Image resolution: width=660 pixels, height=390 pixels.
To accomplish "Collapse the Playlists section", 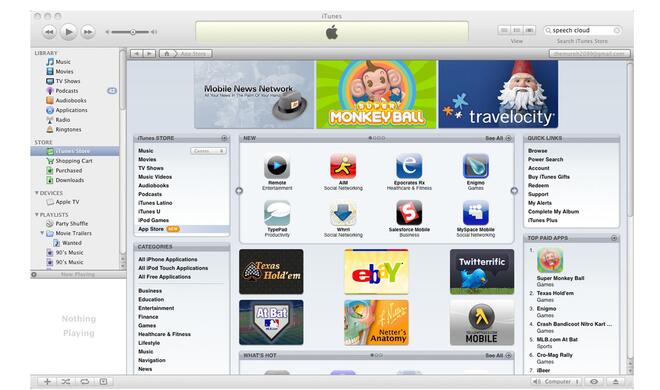I will coord(37,215).
